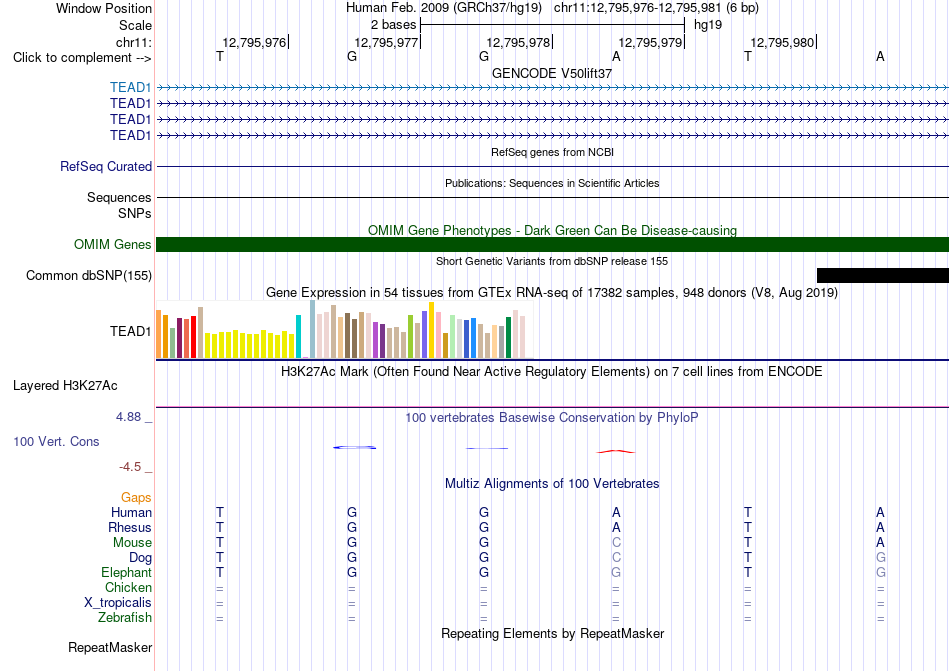Click position label 12,795,980 on ruler

tap(782, 42)
